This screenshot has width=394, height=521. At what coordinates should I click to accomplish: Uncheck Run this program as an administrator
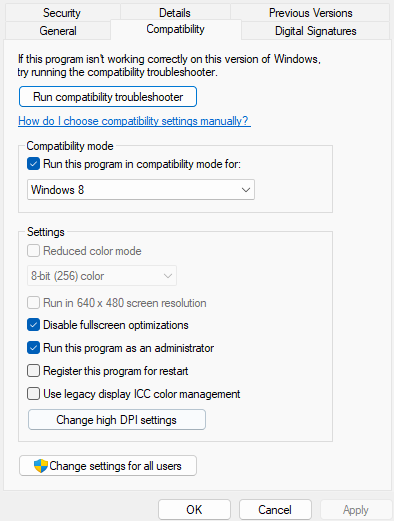33,348
